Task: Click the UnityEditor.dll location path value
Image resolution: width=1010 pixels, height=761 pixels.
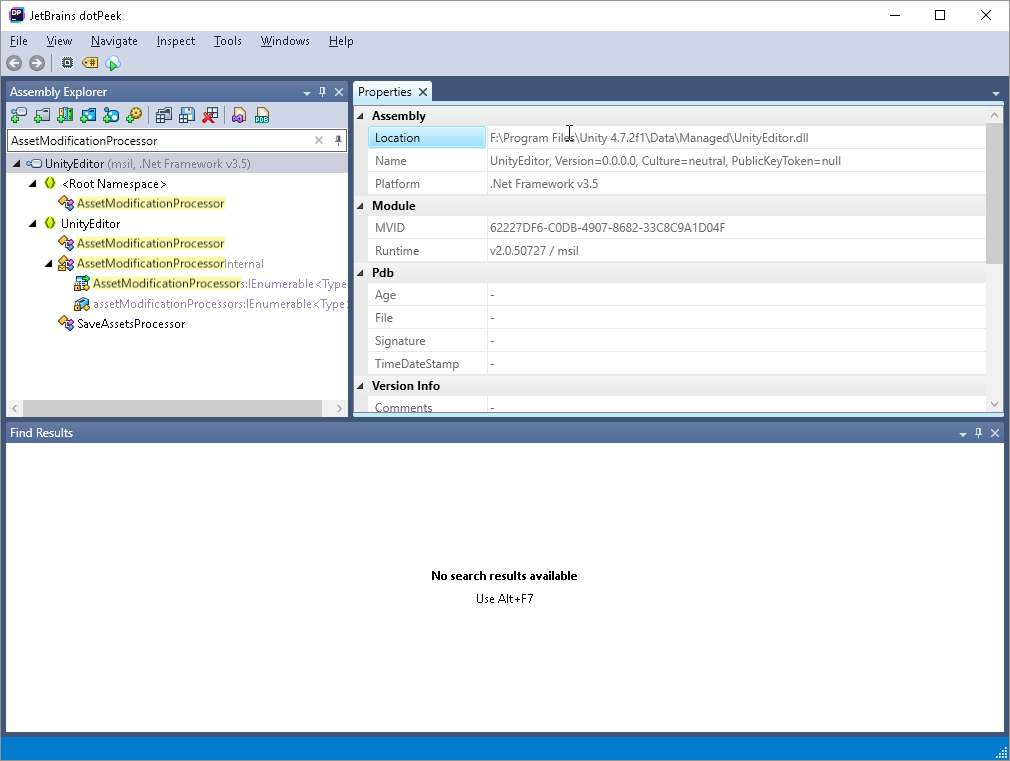Action: coord(649,138)
